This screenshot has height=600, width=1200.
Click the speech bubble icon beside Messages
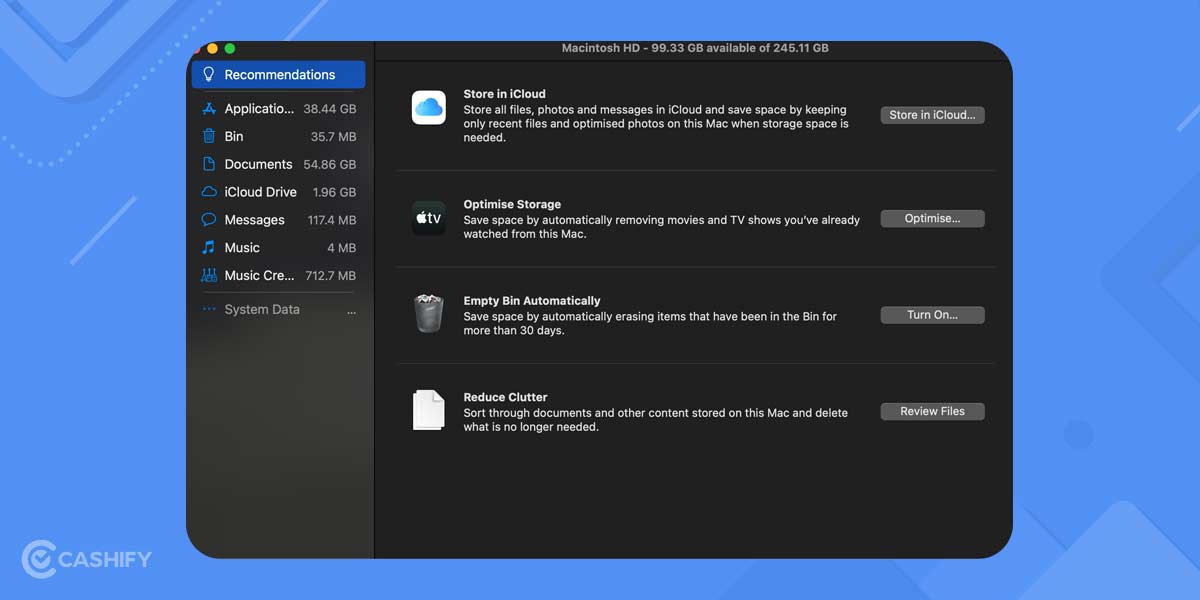207,219
